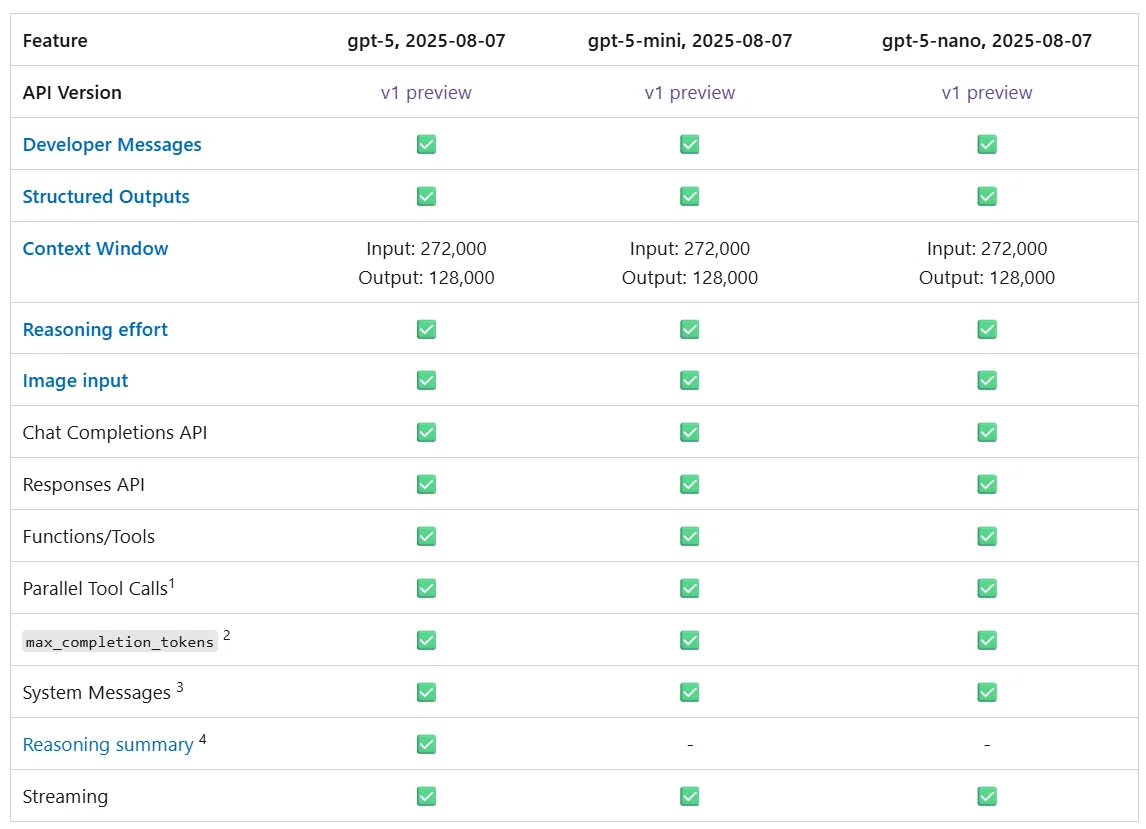This screenshot has width=1146, height=829.
Task: Select the 'gpt-5, 2025-08-07' column header
Action: point(426,41)
